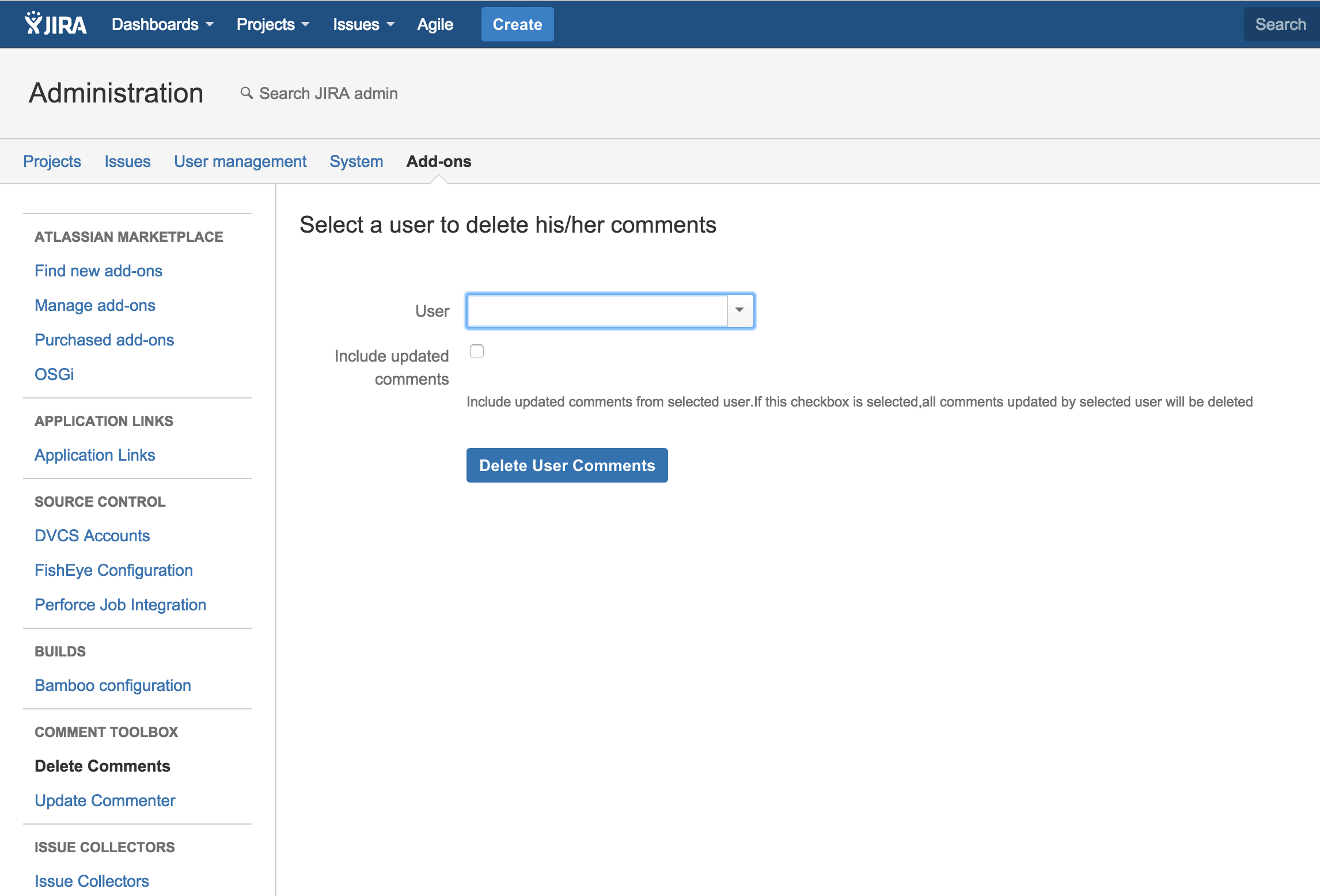Image resolution: width=1320 pixels, height=896 pixels.
Task: Open Purchased add-ons link
Action: click(x=104, y=340)
